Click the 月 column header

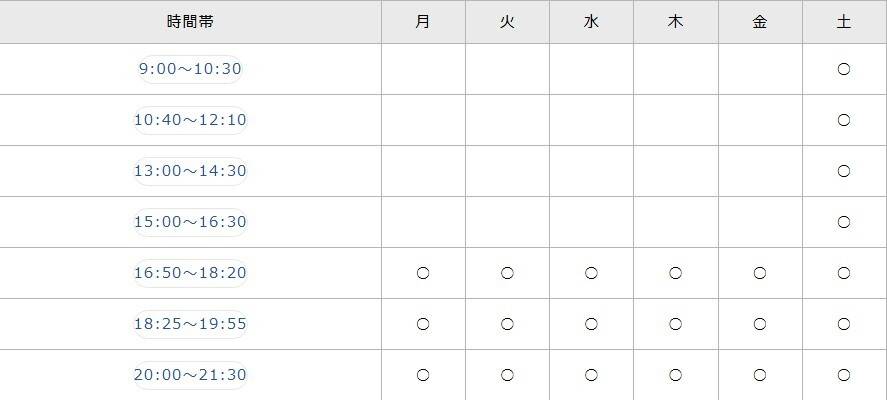click(x=423, y=21)
